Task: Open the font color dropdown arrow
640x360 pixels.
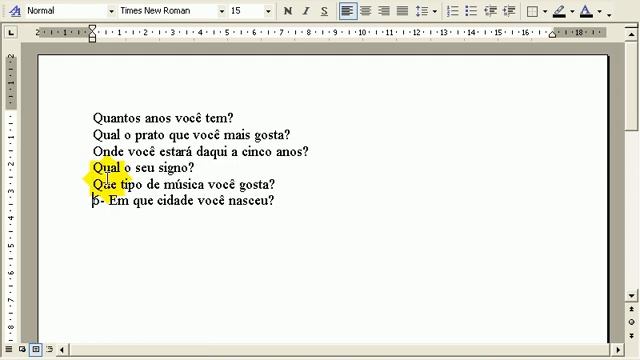Action: click(x=599, y=11)
